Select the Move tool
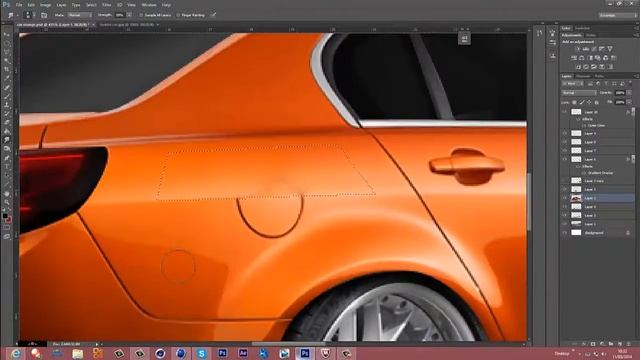640x360 pixels. 7,34
